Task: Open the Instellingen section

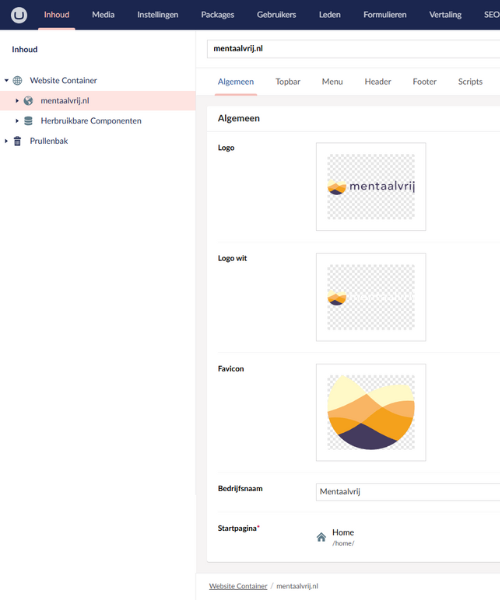Action: pos(158,15)
